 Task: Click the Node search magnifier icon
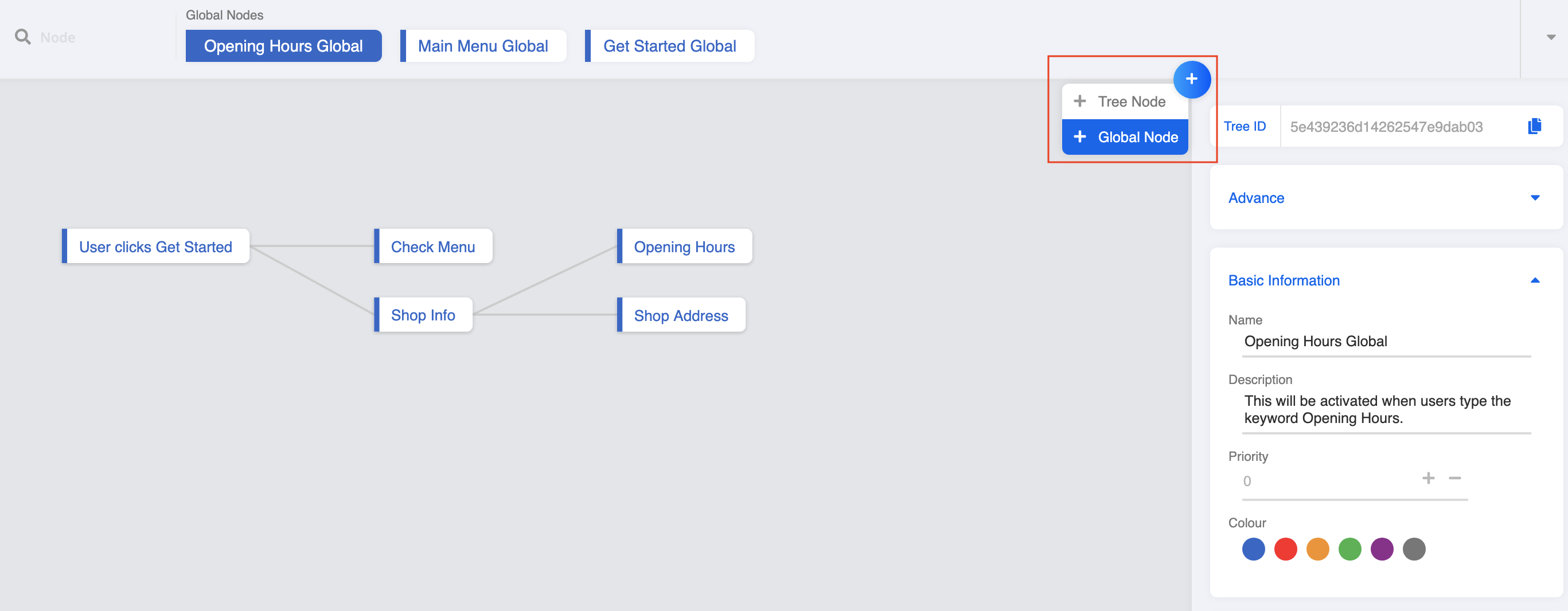(22, 37)
